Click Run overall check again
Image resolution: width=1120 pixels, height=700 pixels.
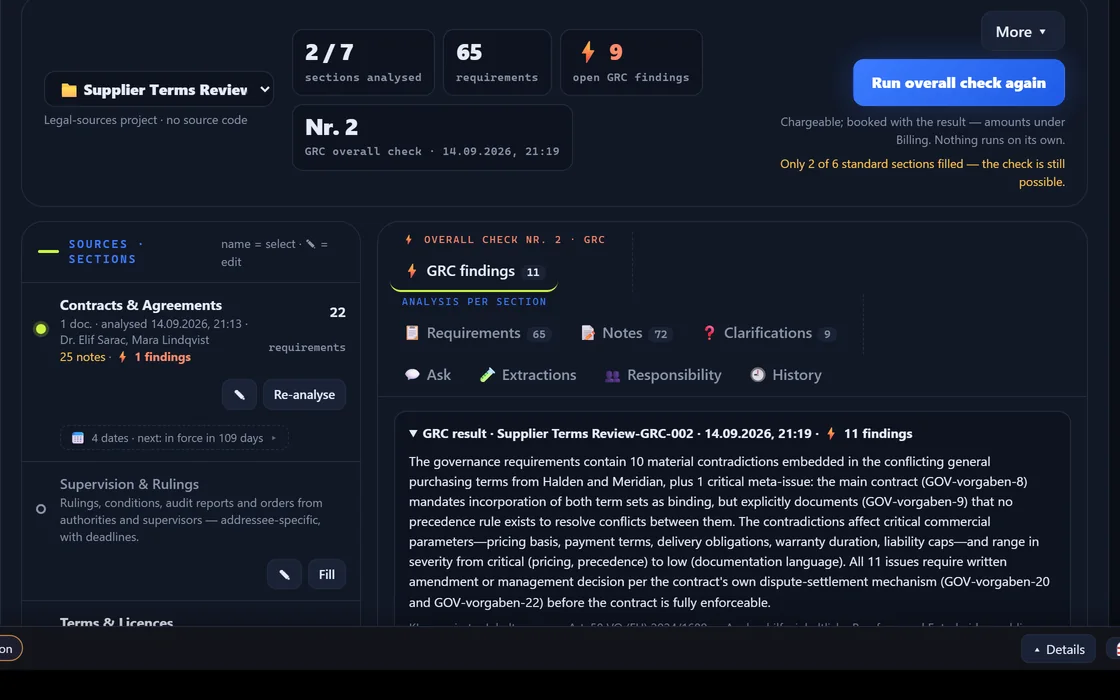point(959,83)
